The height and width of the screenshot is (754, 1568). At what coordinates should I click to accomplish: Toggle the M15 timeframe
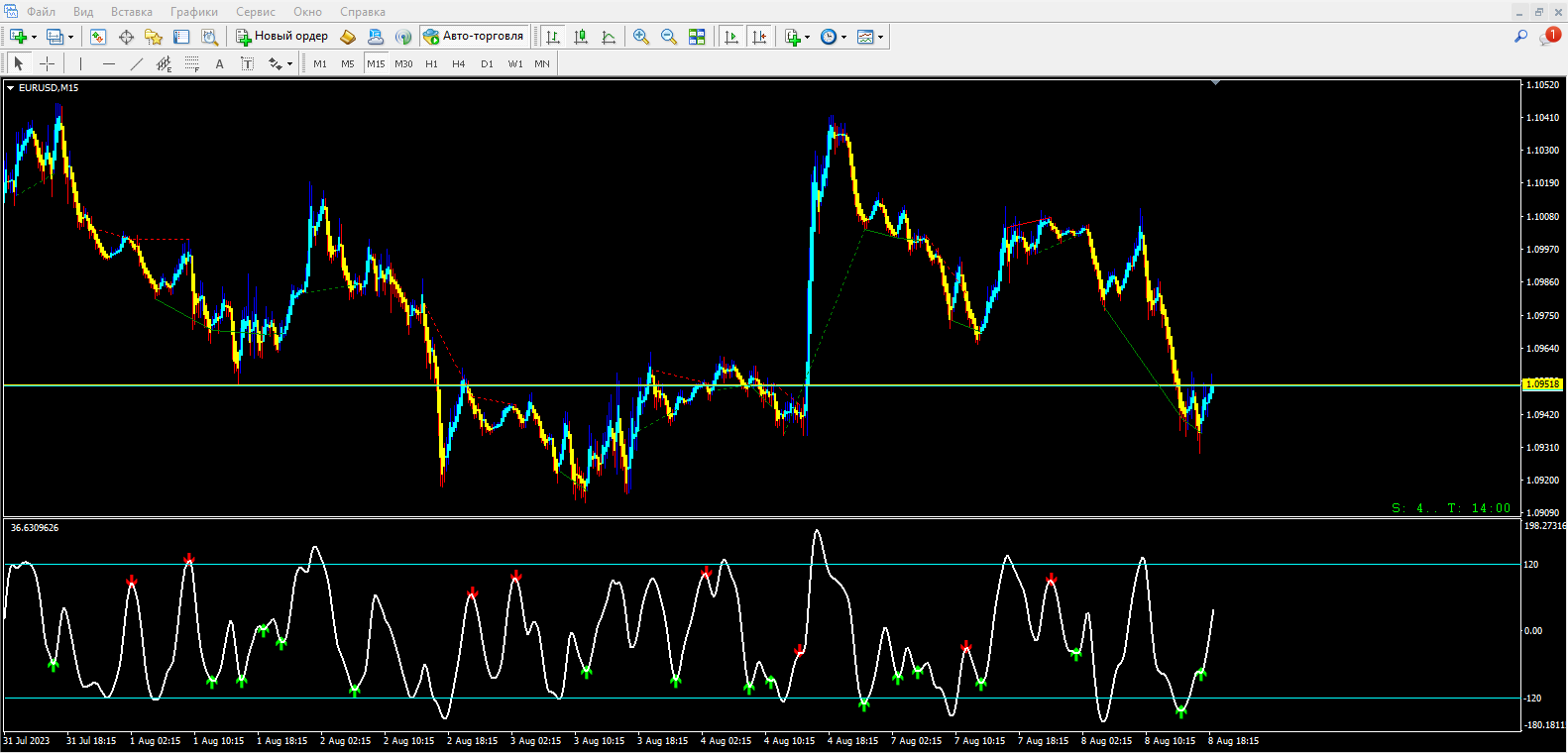point(376,63)
